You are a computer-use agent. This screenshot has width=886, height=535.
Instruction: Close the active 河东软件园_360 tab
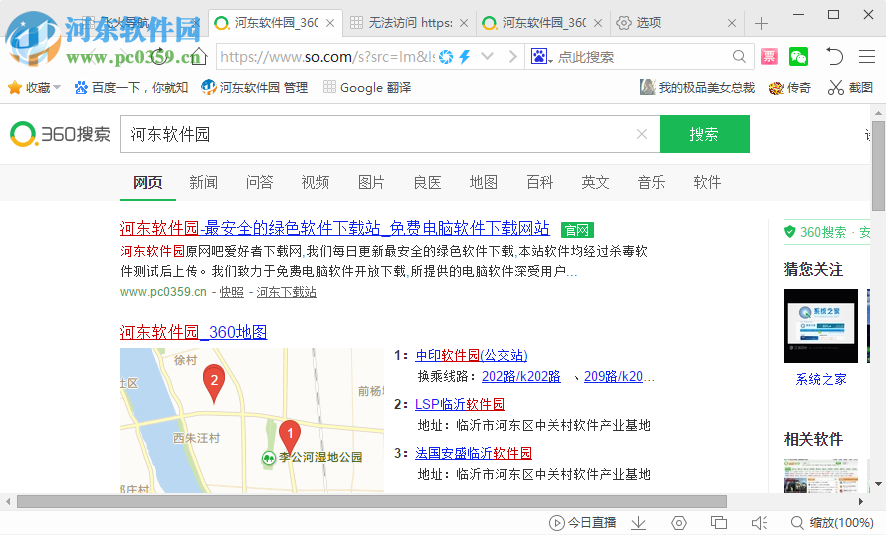click(330, 23)
